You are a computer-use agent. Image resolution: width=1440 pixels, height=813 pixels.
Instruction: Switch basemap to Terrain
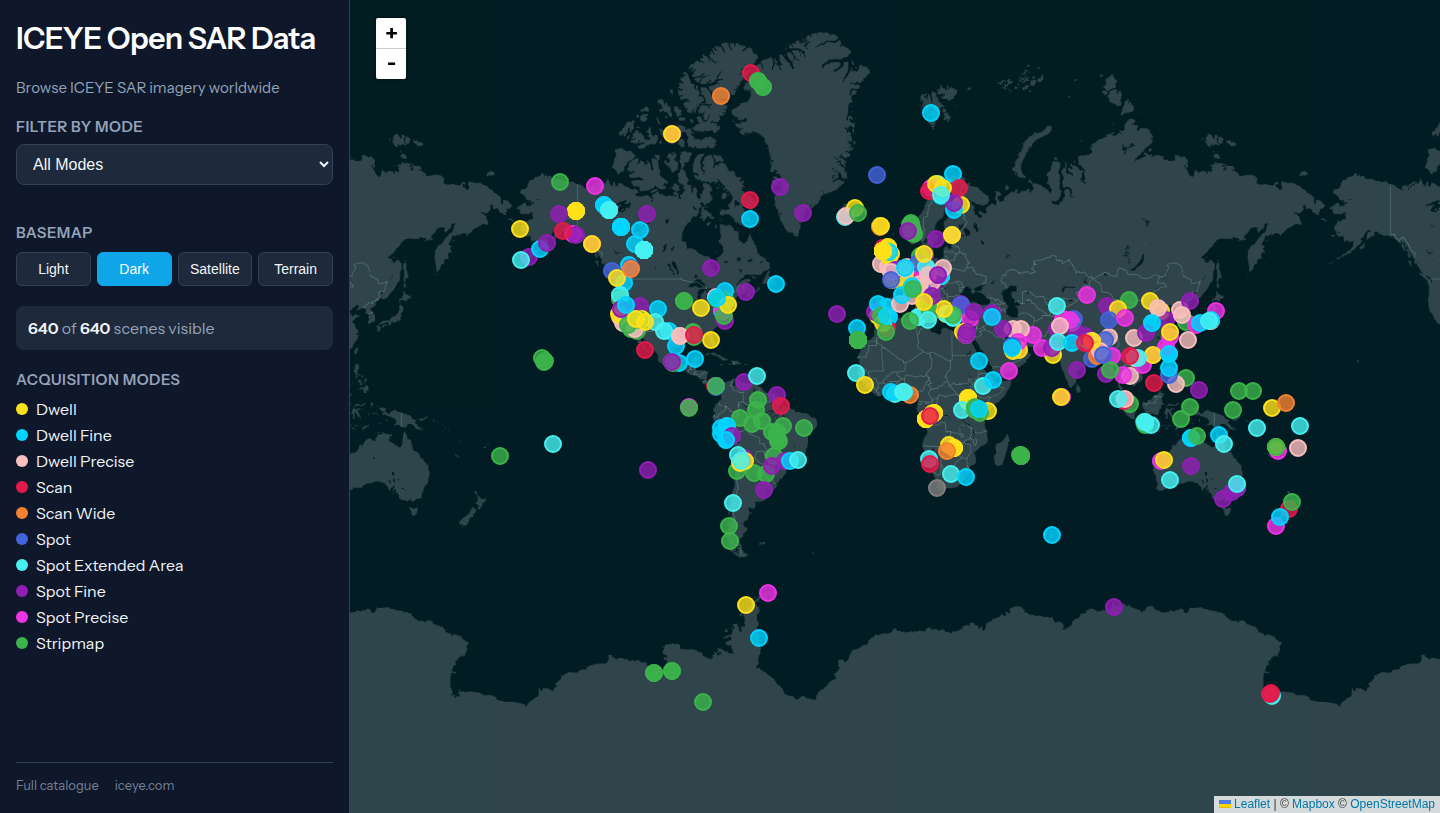tap(296, 269)
